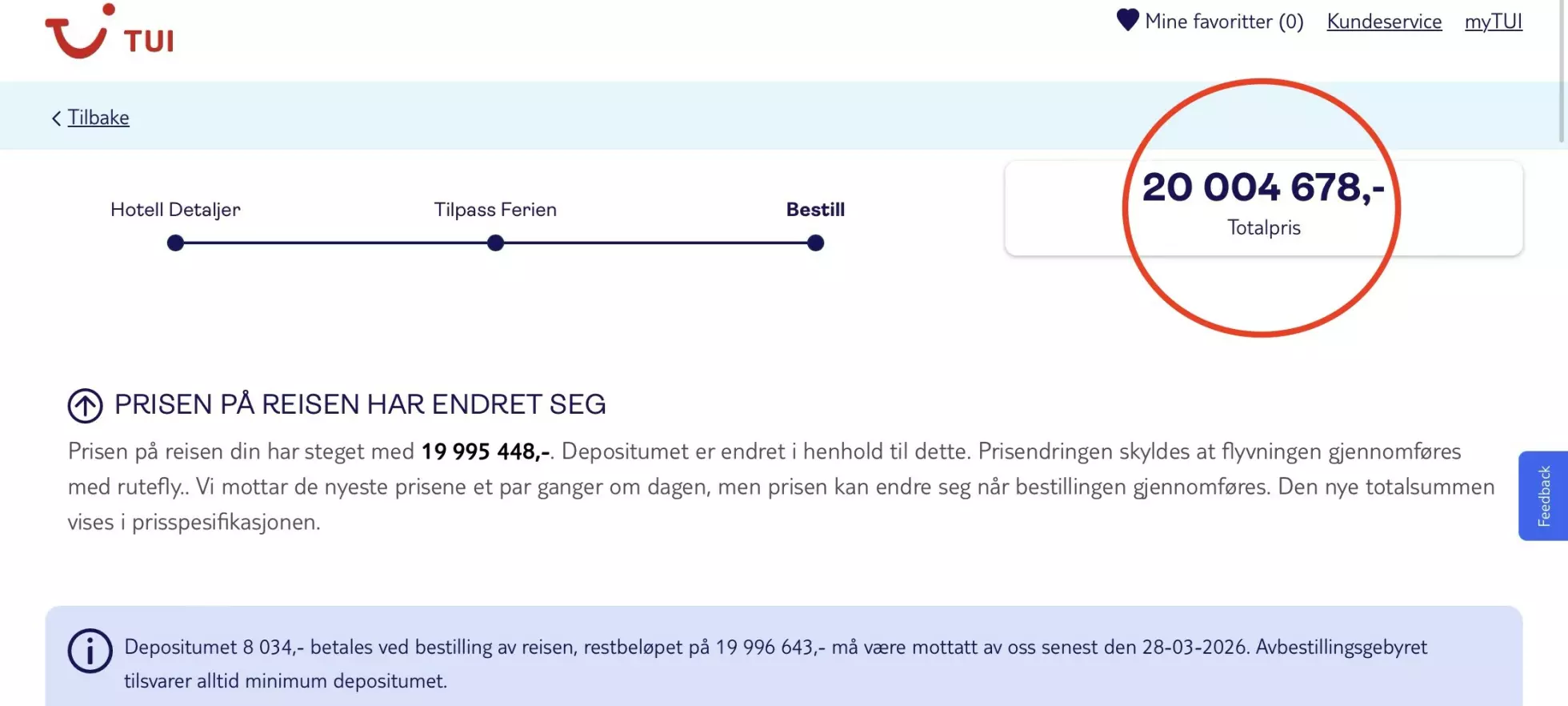The width and height of the screenshot is (1568, 706).
Task: Click the 20 004 678,- total price
Action: click(x=1263, y=187)
